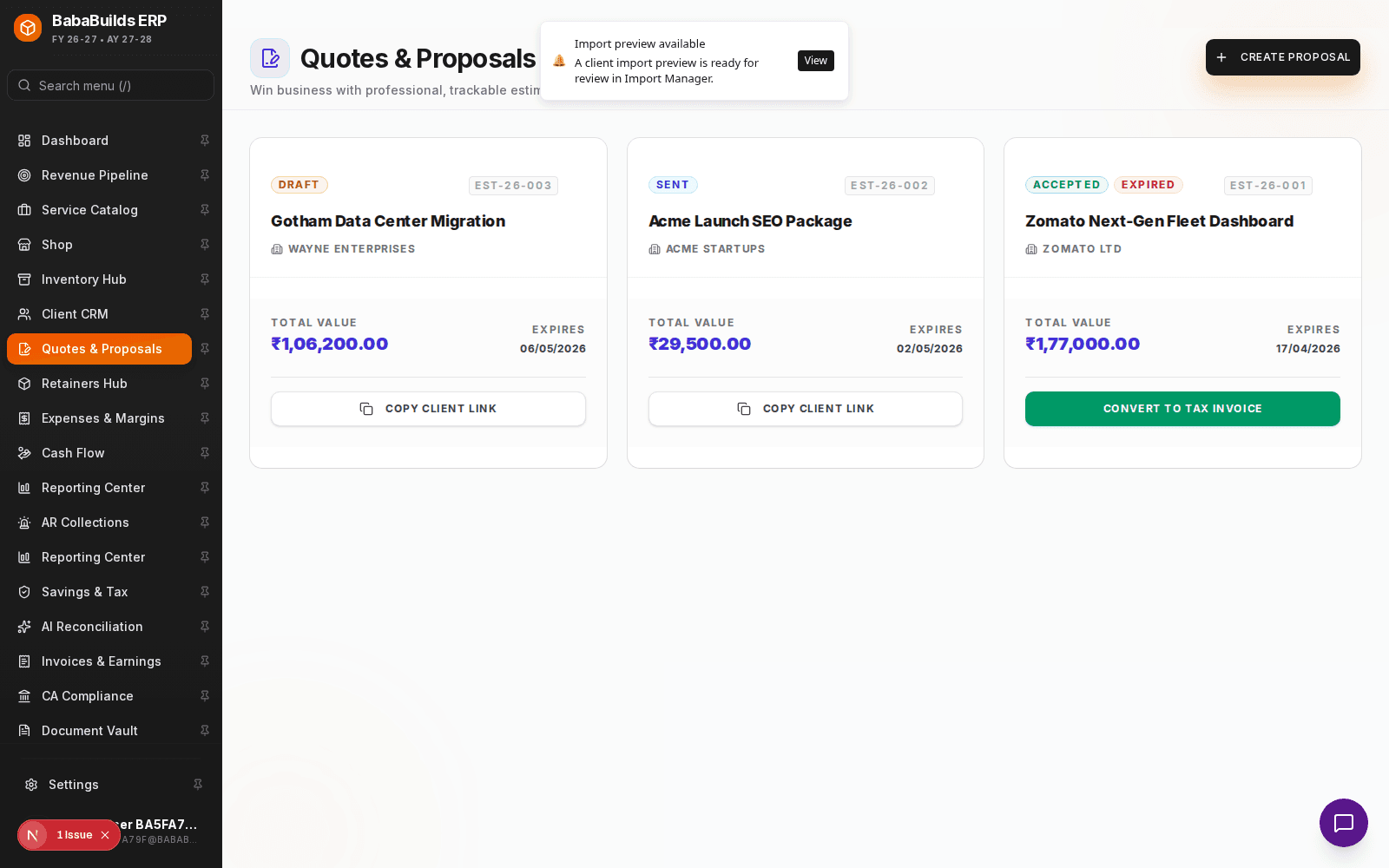Click the AR Collections alarm icon

tap(24, 523)
